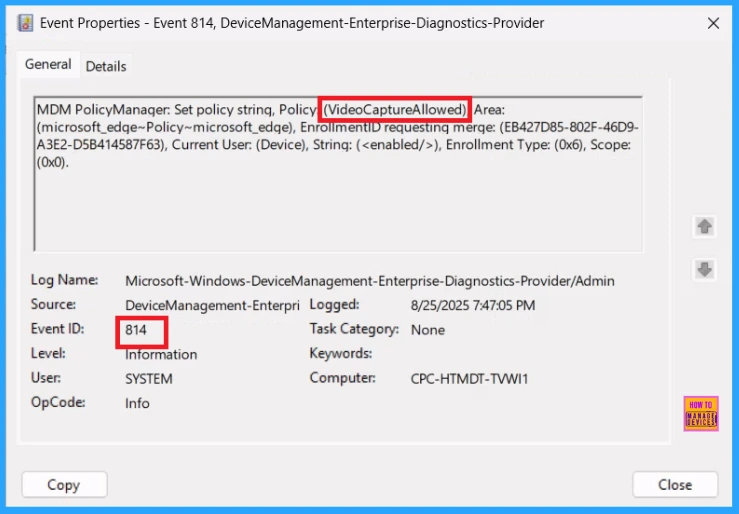Click the Scope (0x0) text line

pos(53,163)
